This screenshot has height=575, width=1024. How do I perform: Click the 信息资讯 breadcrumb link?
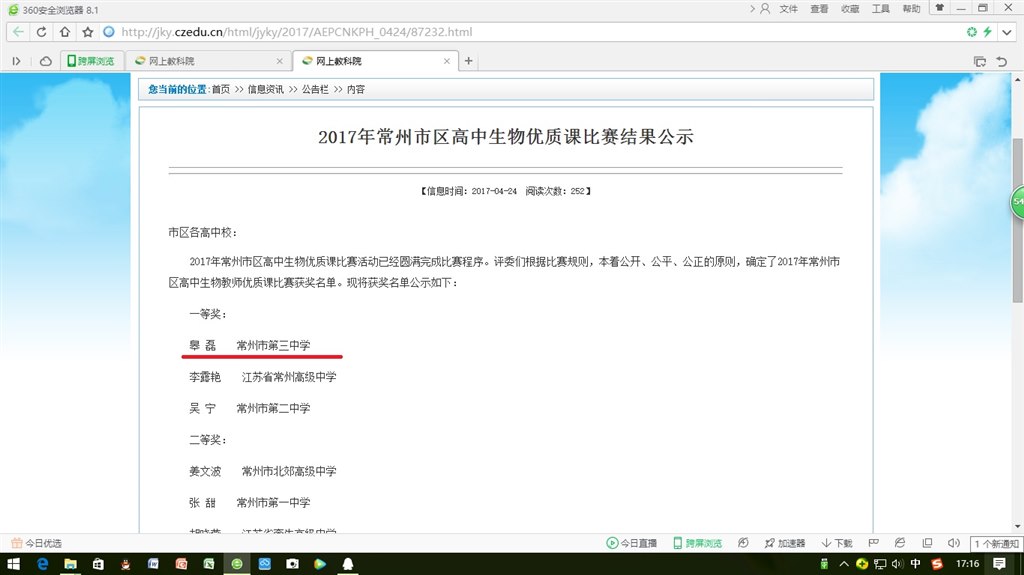click(x=266, y=90)
